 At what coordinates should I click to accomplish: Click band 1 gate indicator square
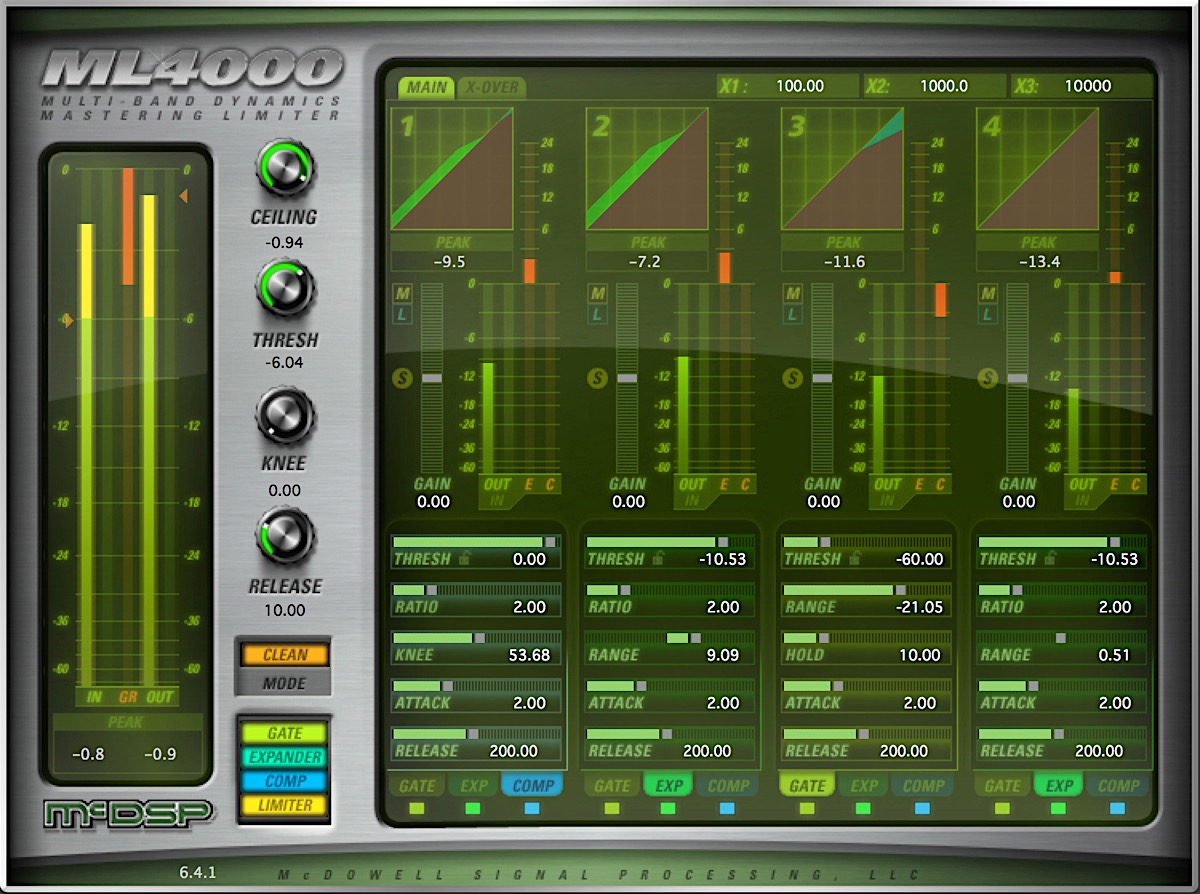[x=417, y=808]
